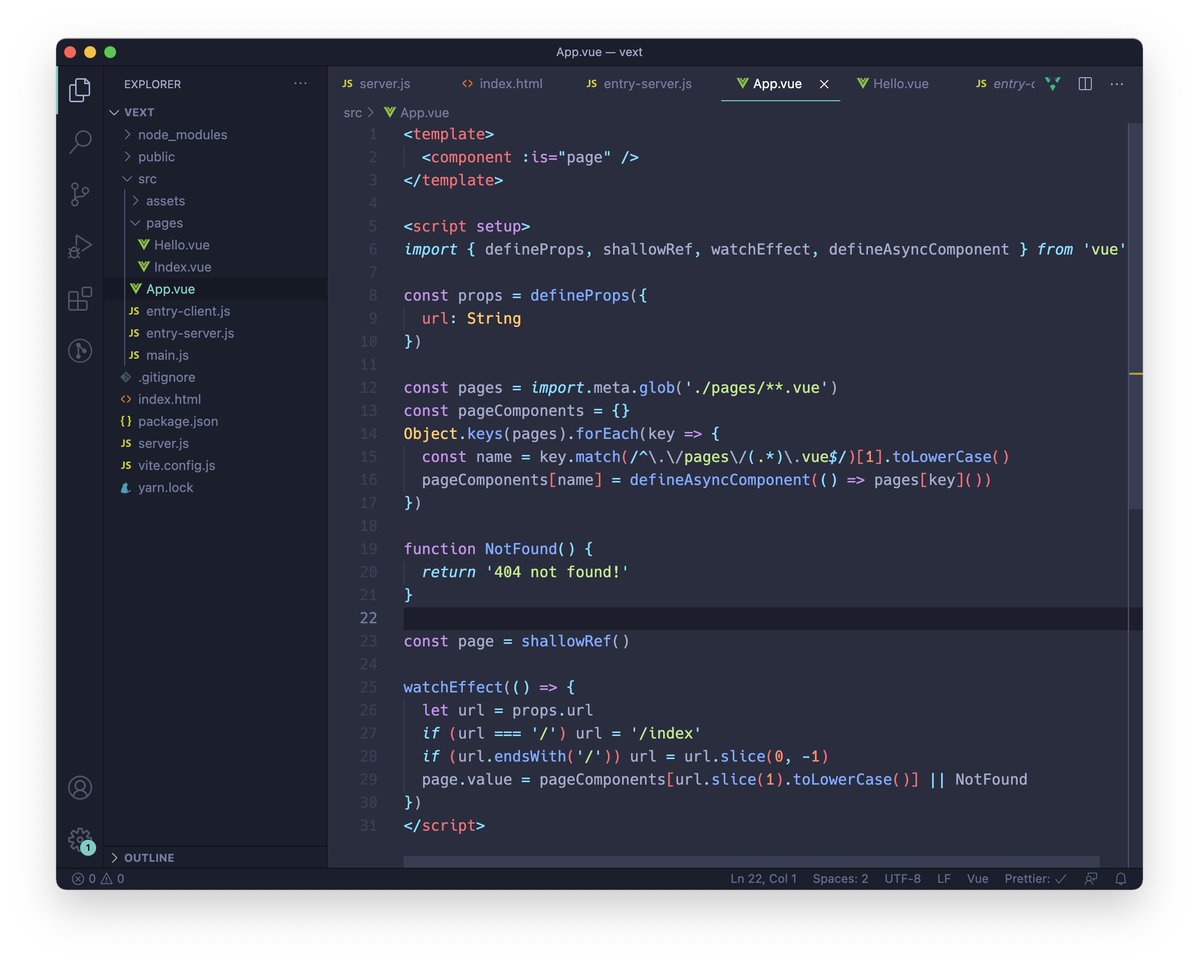Click the LF end-of-line indicator
1199x964 pixels.
point(944,879)
